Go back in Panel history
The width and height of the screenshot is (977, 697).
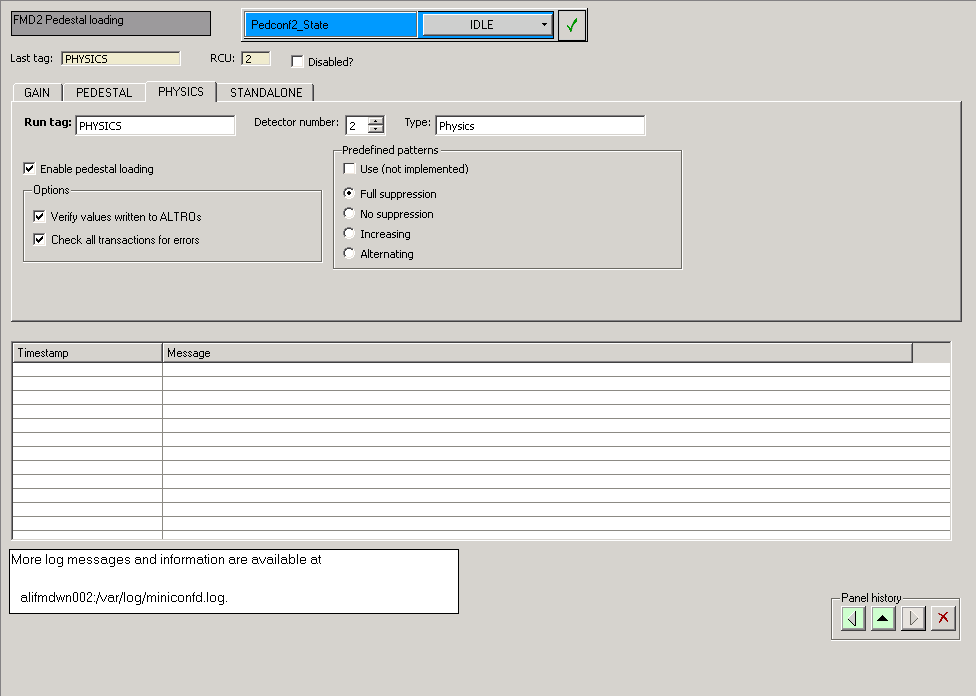click(x=853, y=619)
